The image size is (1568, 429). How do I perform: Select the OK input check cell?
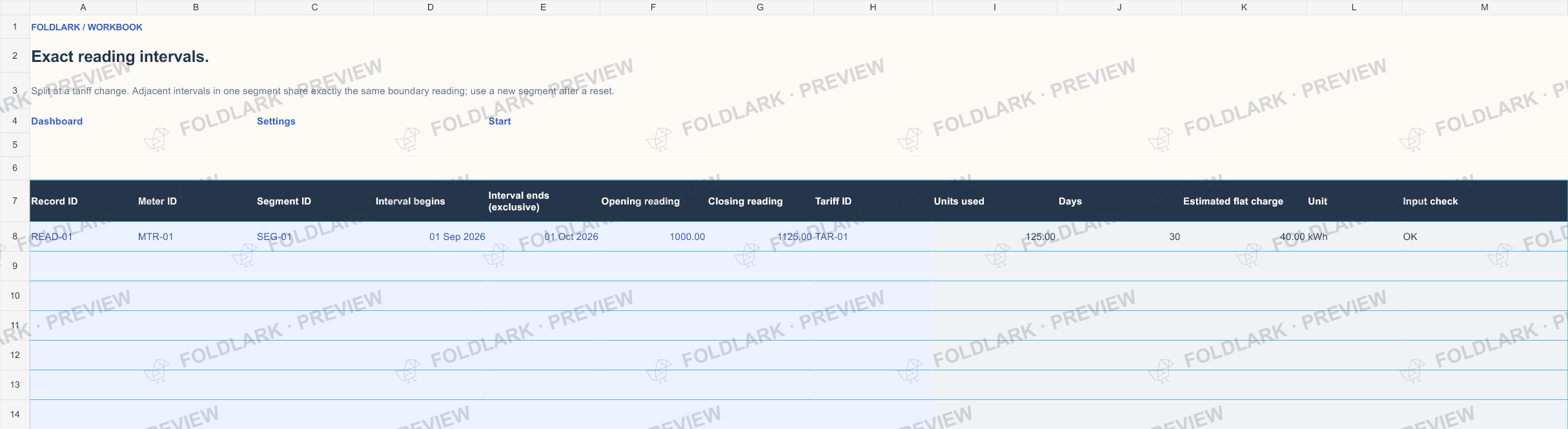coord(1485,237)
